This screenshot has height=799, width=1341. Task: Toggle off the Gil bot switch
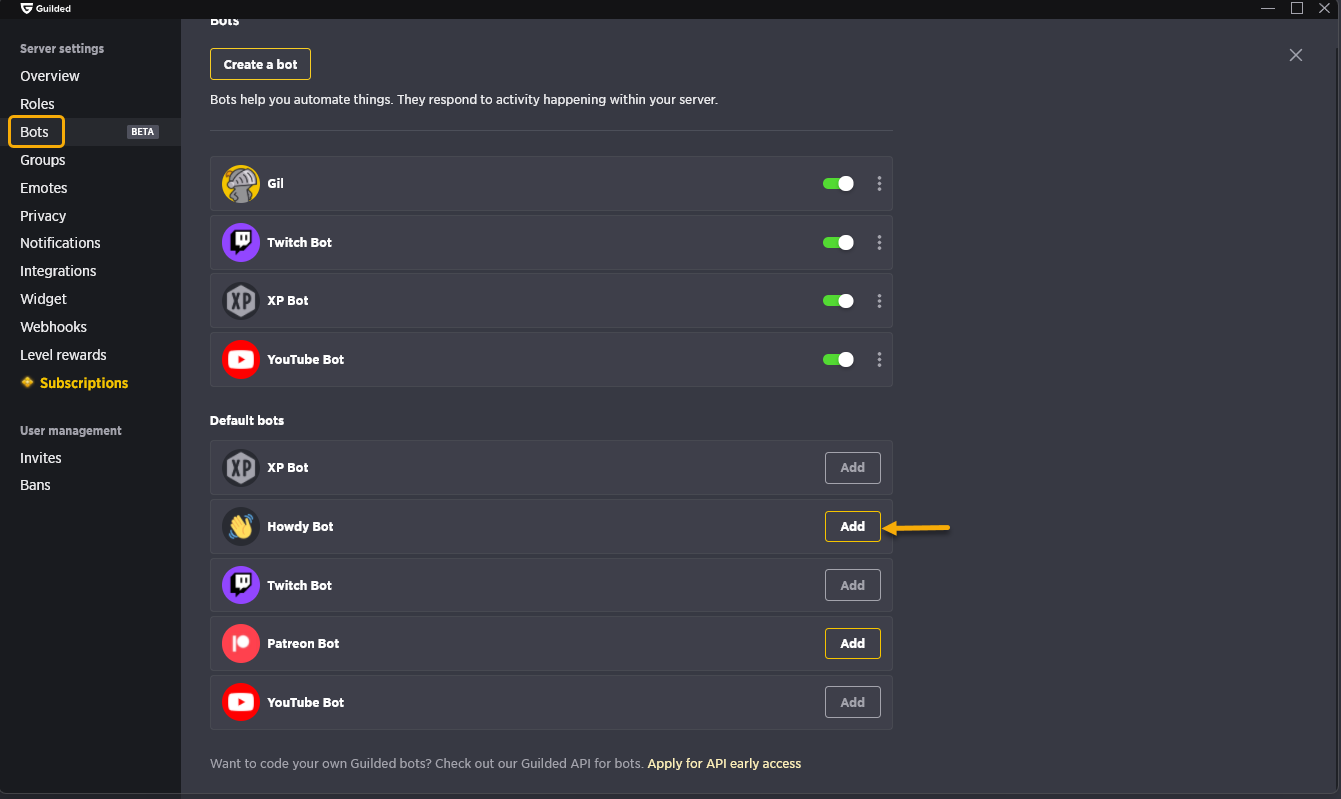point(838,184)
